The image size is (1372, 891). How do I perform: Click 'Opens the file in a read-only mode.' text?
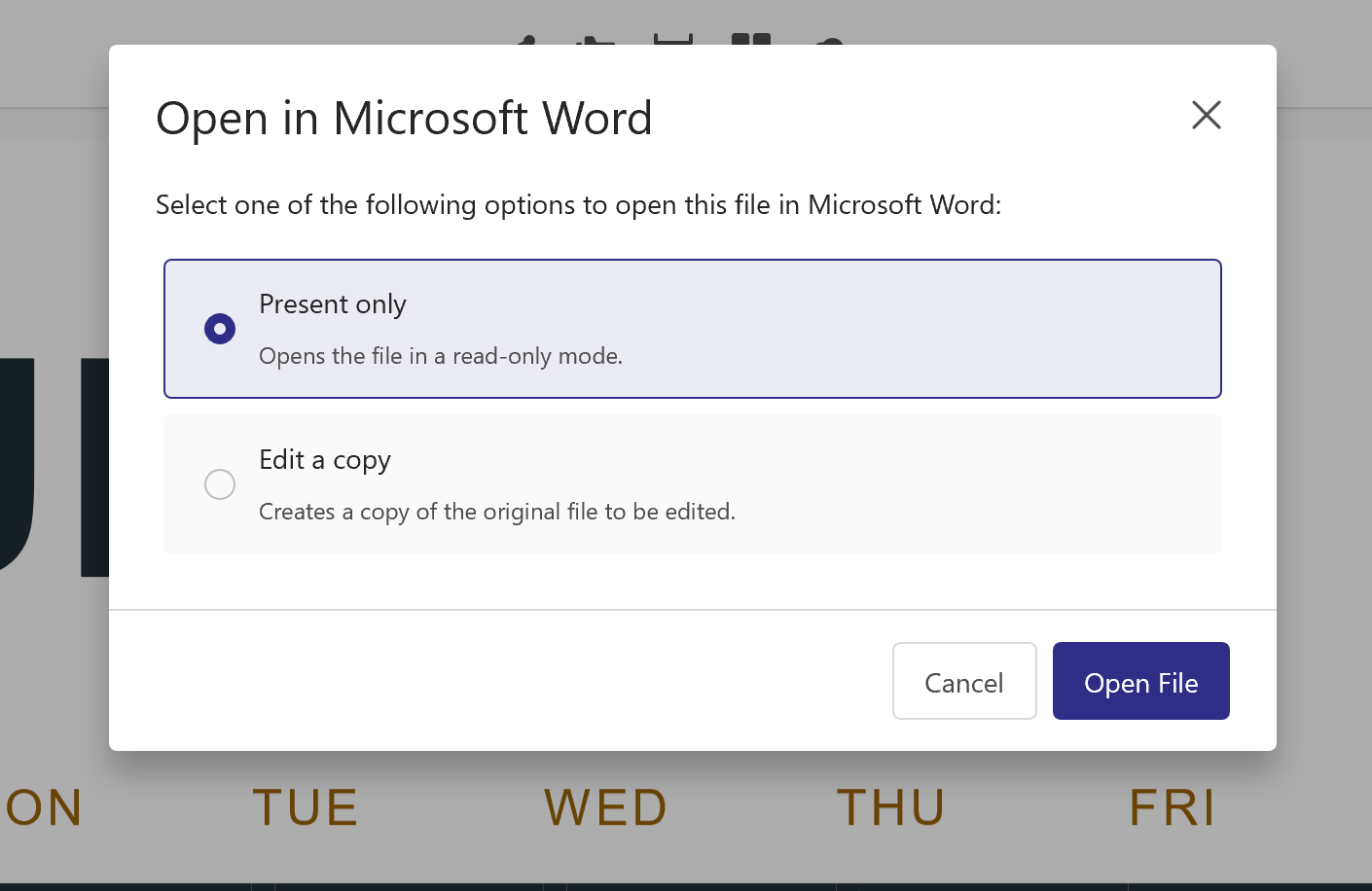pos(441,356)
